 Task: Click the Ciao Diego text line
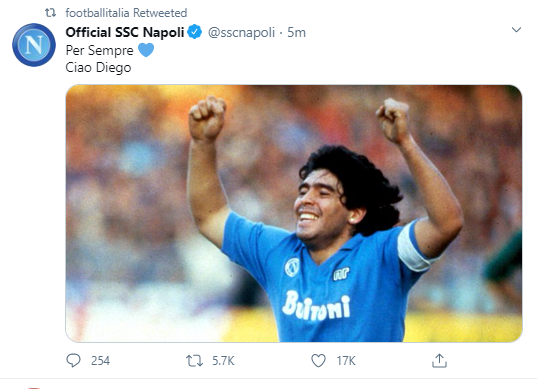[98, 67]
